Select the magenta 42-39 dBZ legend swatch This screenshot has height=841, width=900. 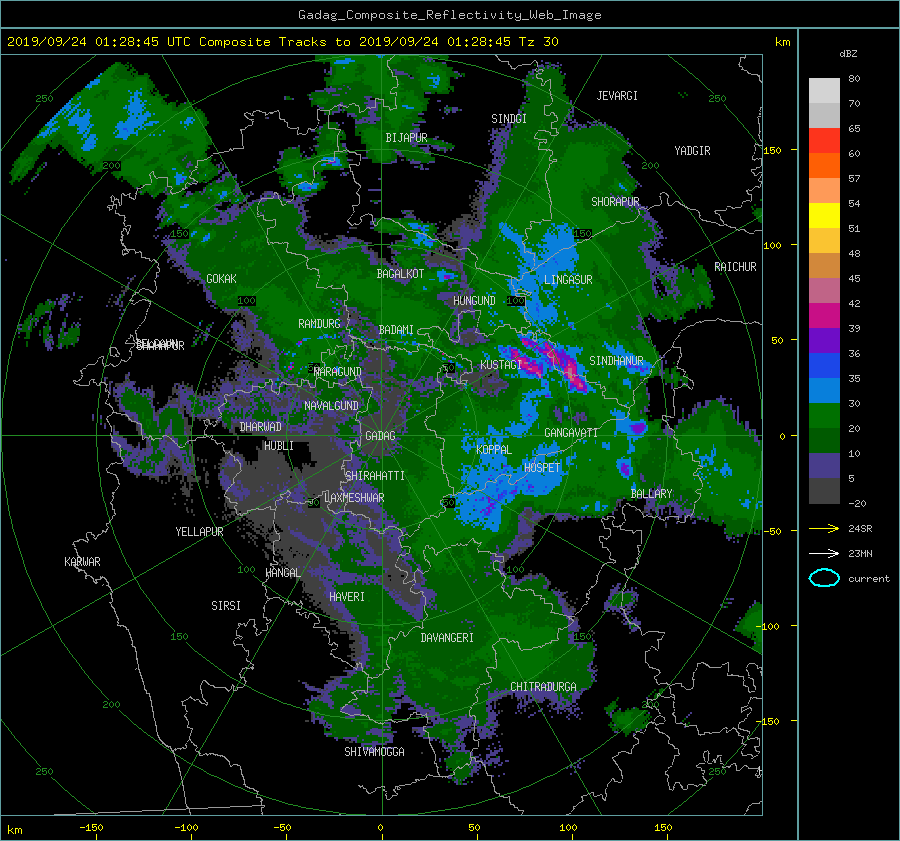click(824, 315)
